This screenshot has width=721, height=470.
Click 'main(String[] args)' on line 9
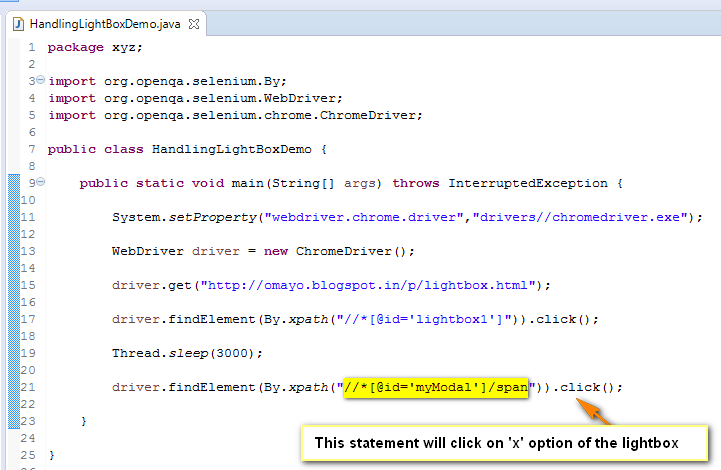coord(306,183)
